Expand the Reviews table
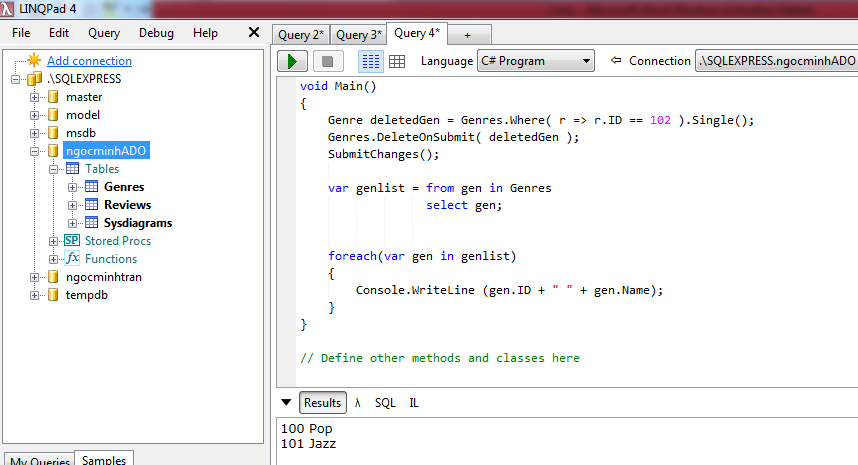The height and width of the screenshot is (465, 858). pos(72,206)
